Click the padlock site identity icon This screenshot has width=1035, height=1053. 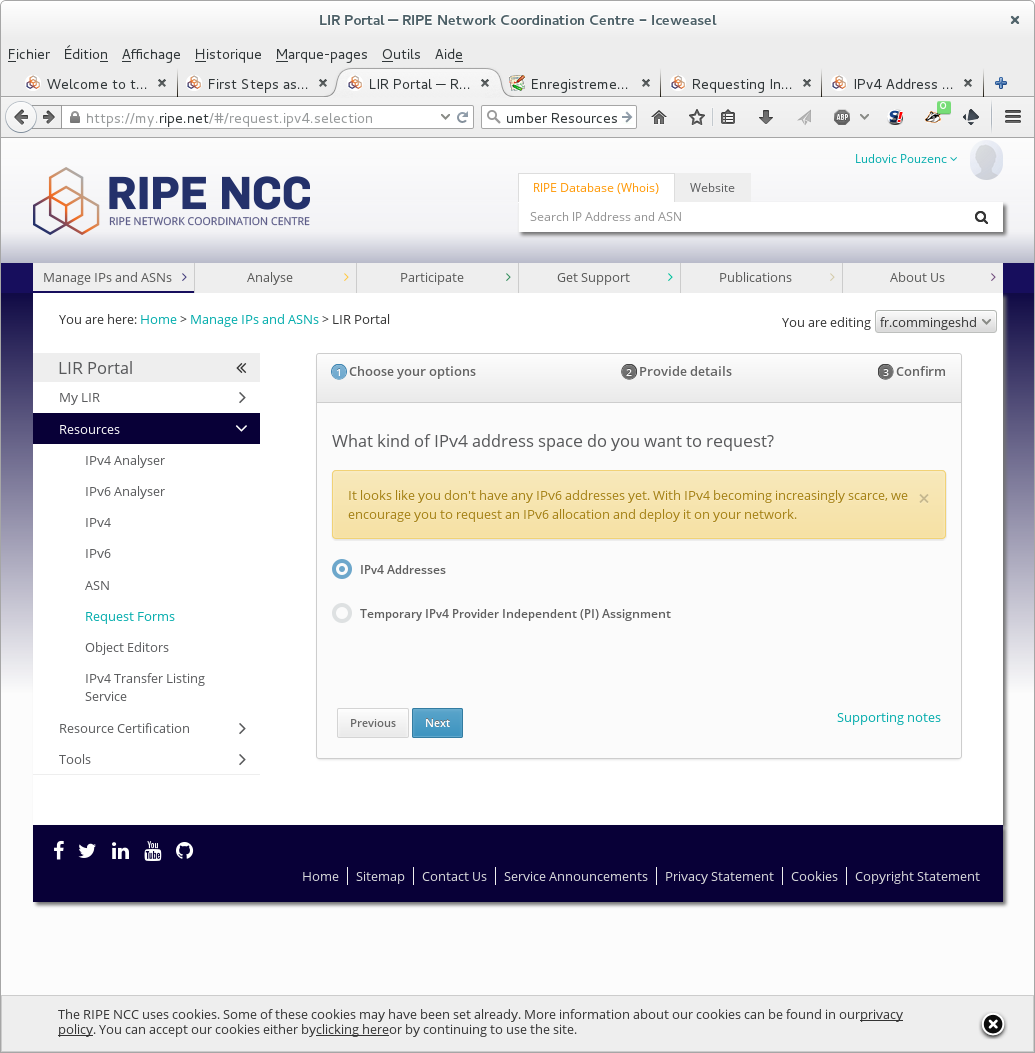tap(75, 118)
